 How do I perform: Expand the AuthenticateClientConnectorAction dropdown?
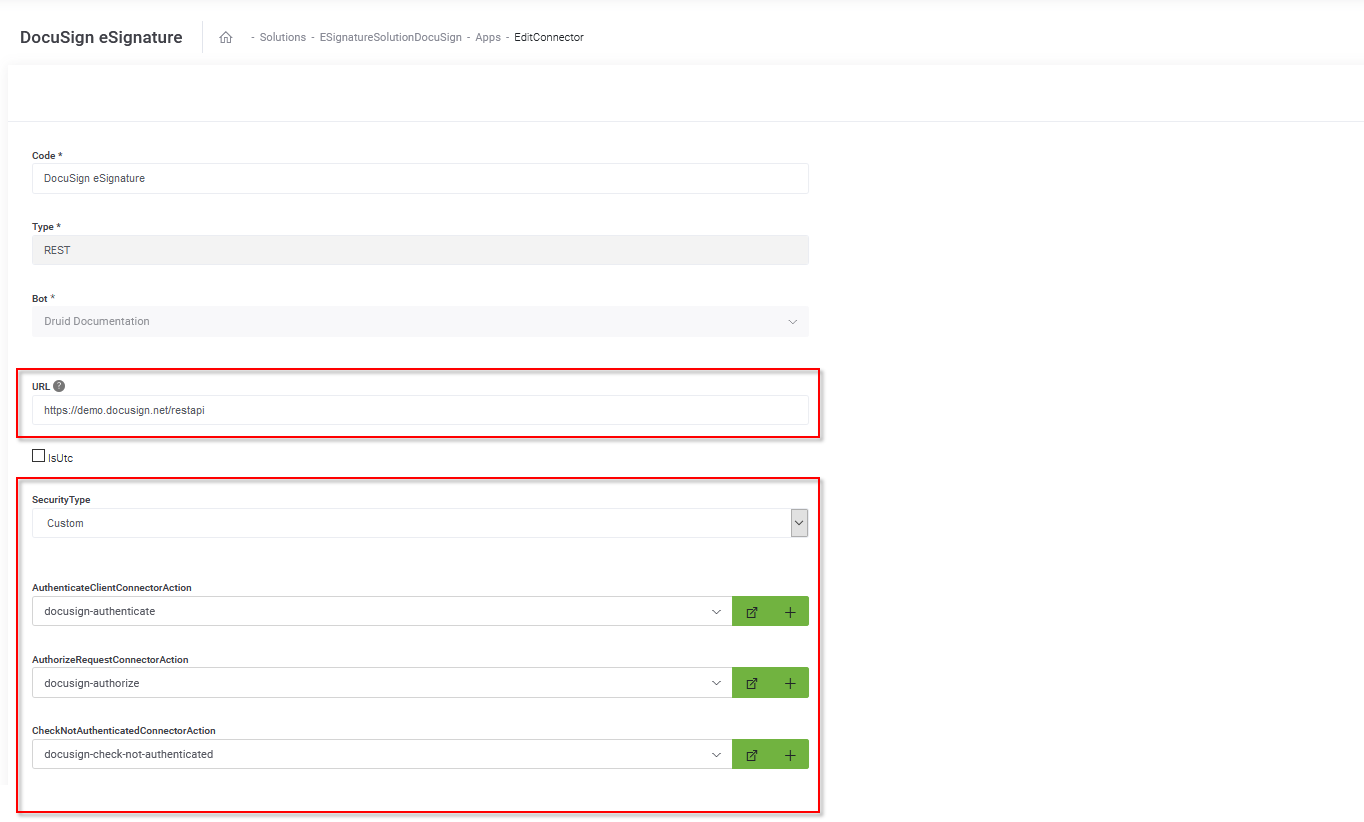pyautogui.click(x=716, y=611)
